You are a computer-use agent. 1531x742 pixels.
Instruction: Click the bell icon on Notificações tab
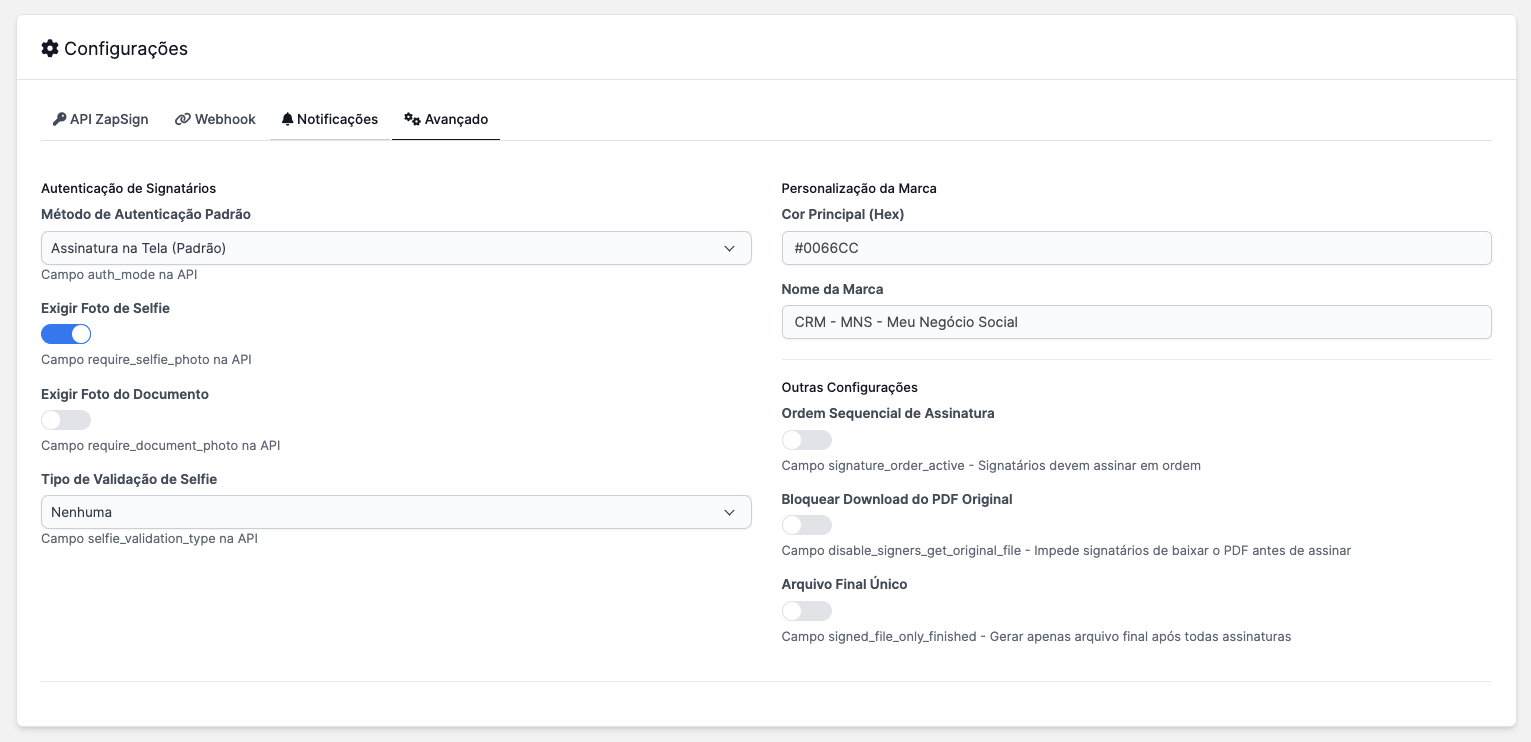point(288,119)
